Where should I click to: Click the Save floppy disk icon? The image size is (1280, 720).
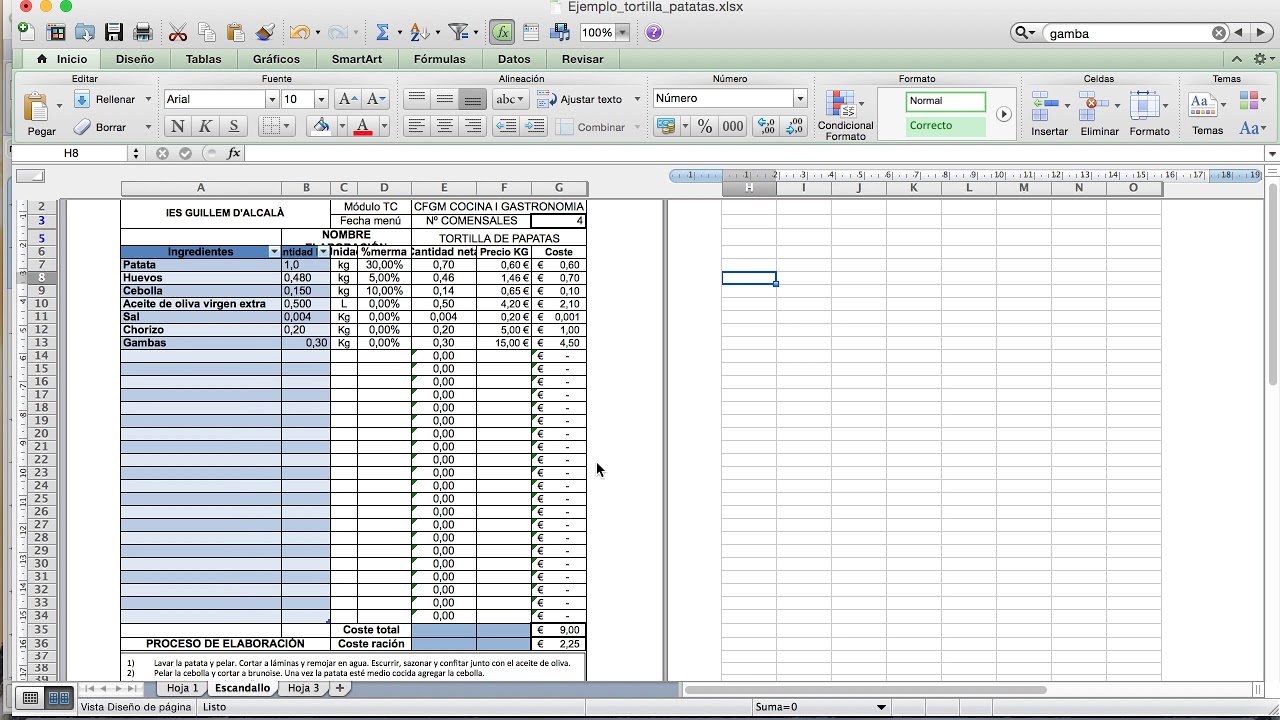pyautogui.click(x=114, y=32)
